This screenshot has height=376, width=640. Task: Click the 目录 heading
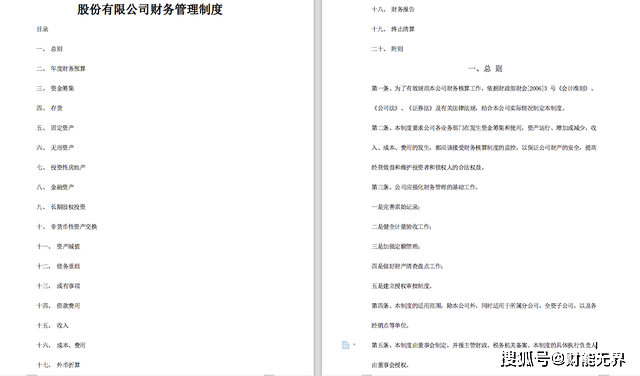click(42, 29)
